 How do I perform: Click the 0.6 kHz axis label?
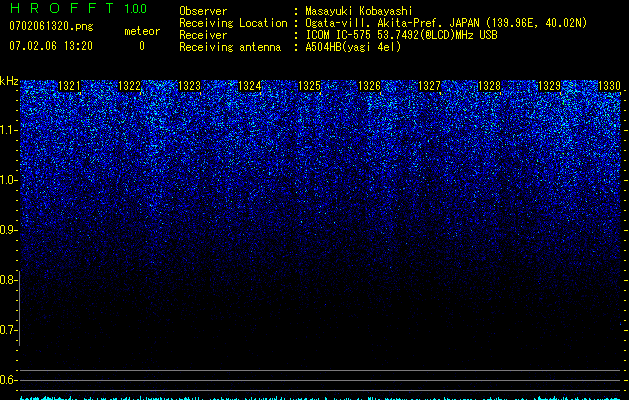8,380
